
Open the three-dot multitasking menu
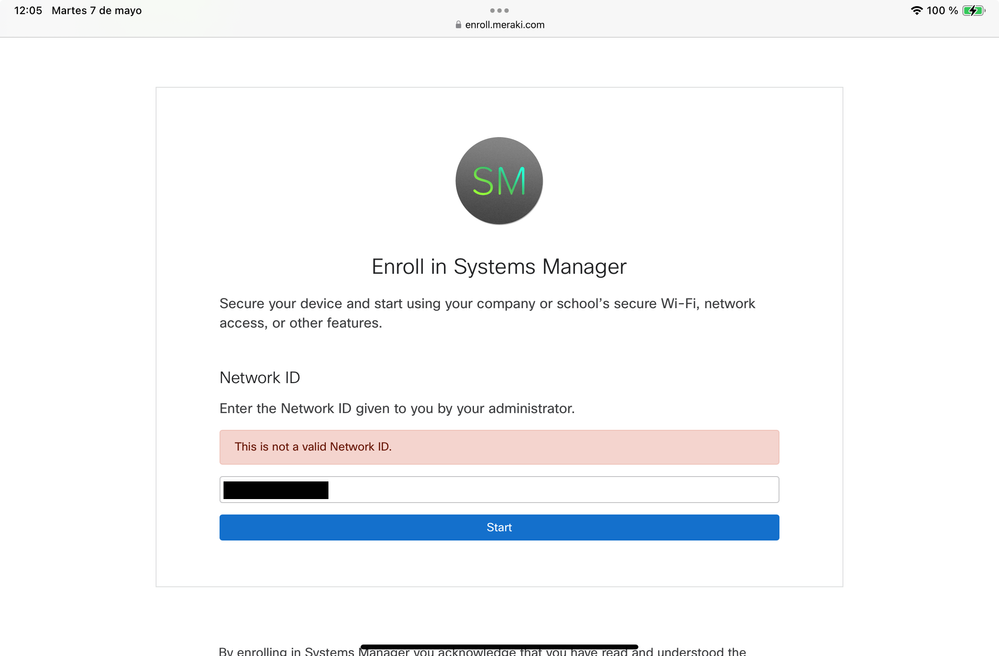click(499, 10)
